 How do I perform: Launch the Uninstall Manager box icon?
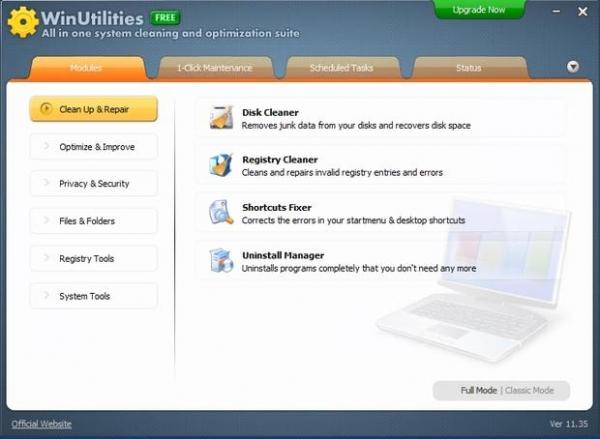point(221,260)
